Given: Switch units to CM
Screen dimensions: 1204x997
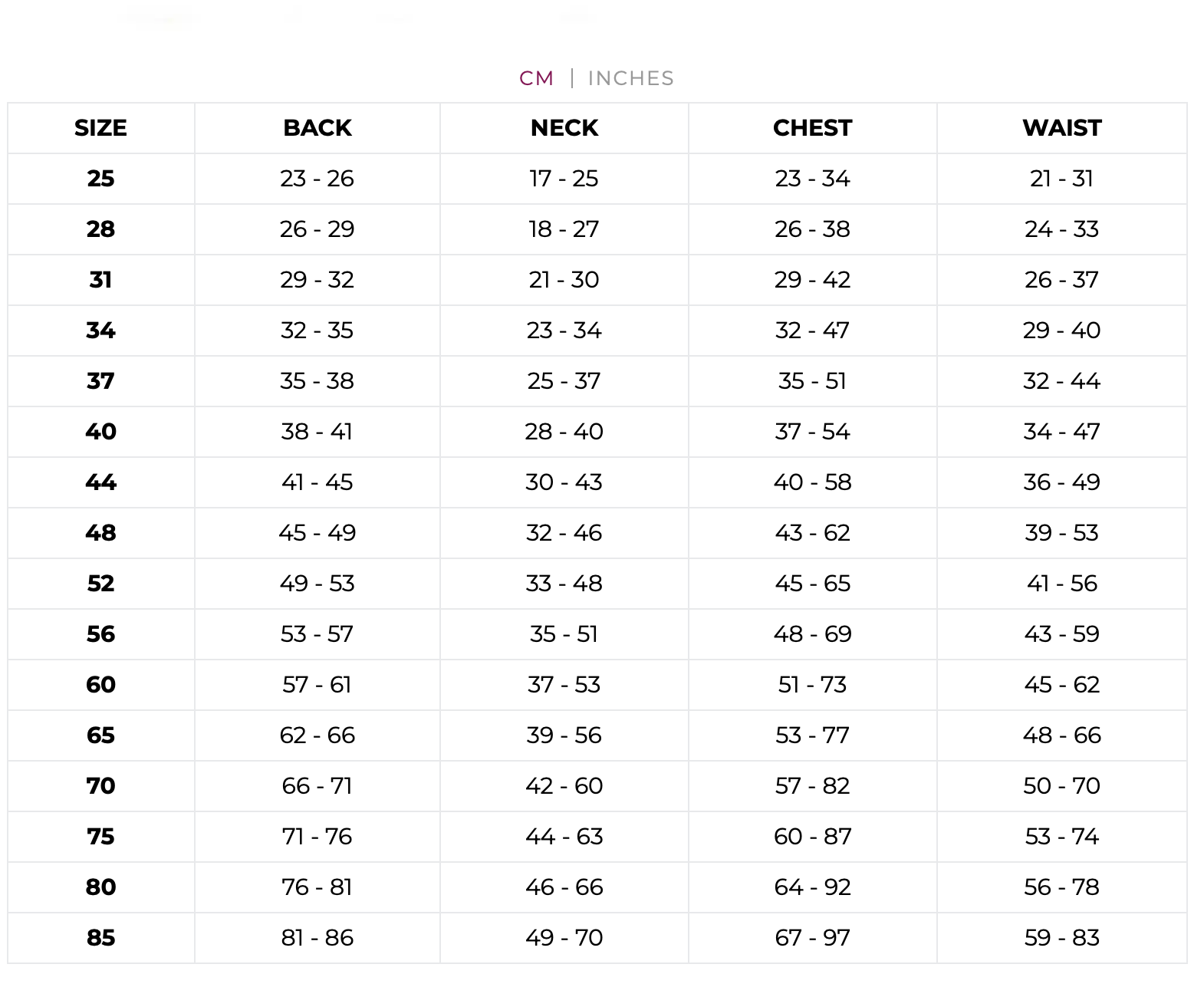Looking at the screenshot, I should pyautogui.click(x=536, y=78).
